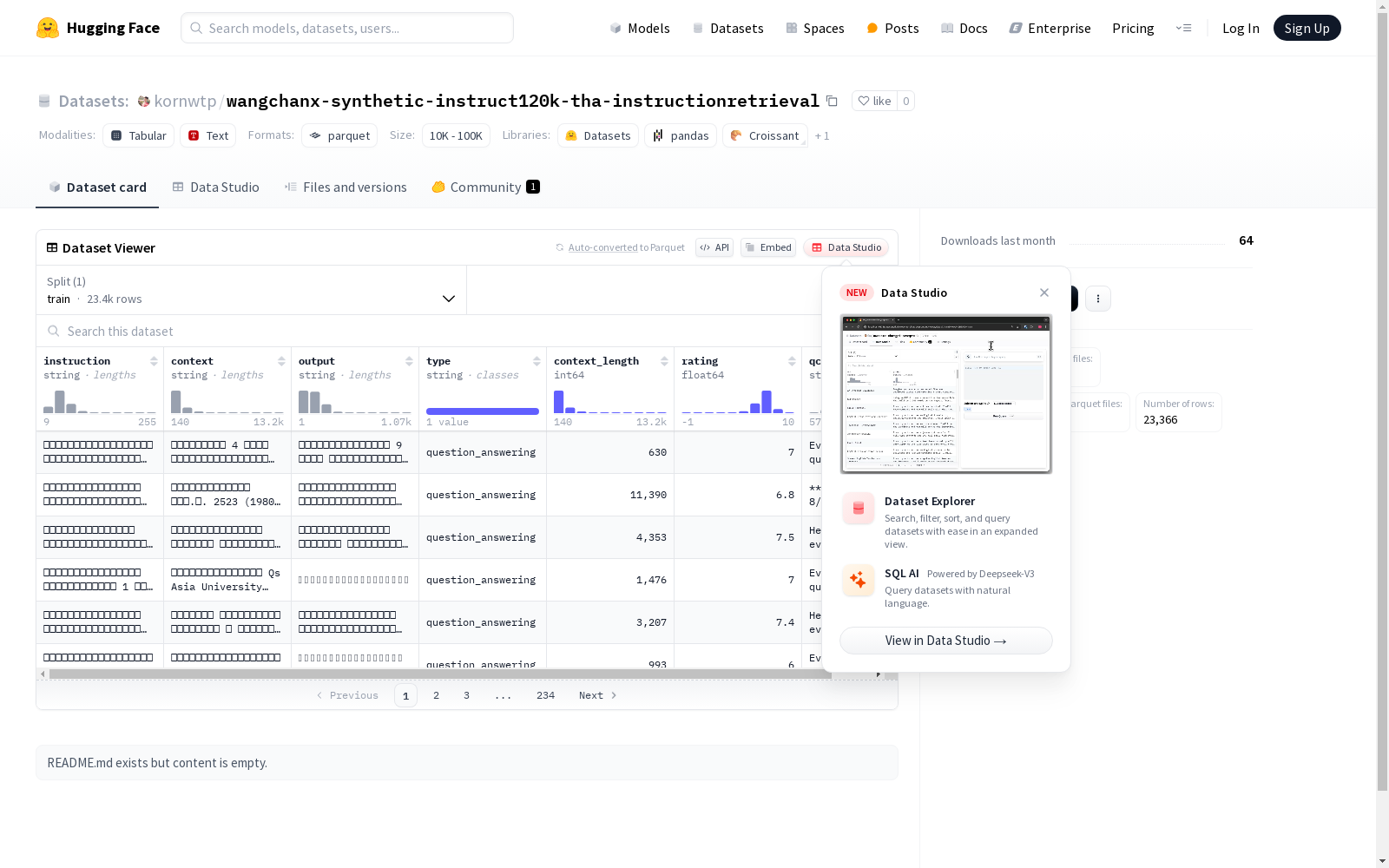Sort by the rating column
The width and height of the screenshot is (1389, 868).
pyautogui.click(x=792, y=361)
